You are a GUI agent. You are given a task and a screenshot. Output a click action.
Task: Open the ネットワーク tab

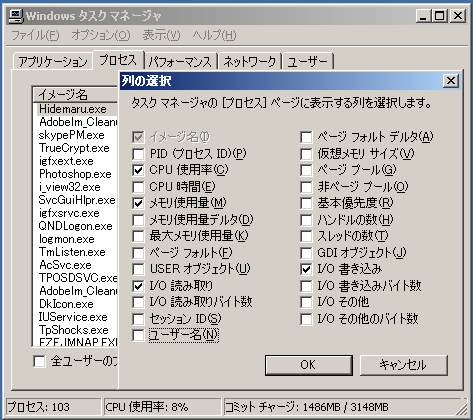[x=250, y=61]
